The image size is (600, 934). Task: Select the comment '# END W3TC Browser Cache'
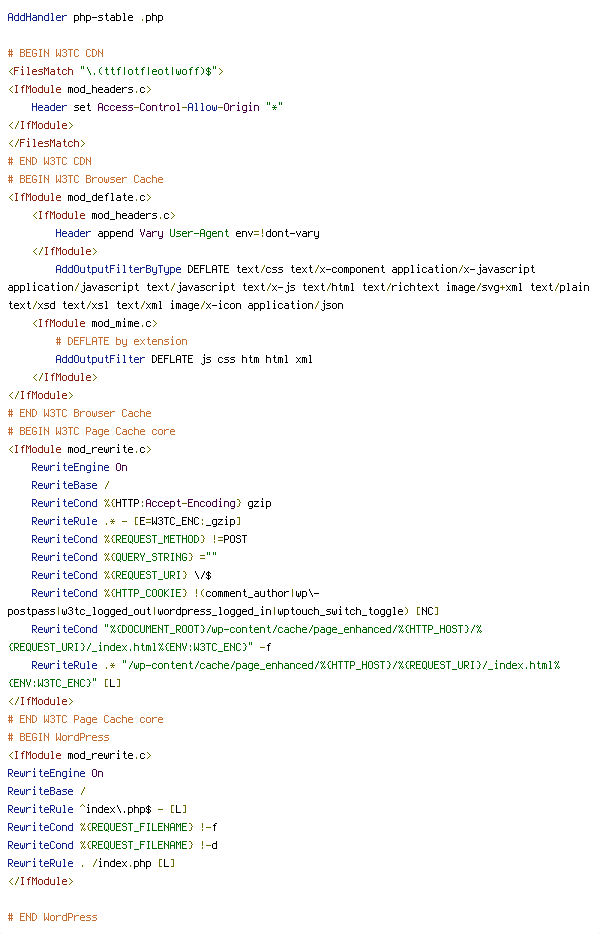[x=79, y=413]
